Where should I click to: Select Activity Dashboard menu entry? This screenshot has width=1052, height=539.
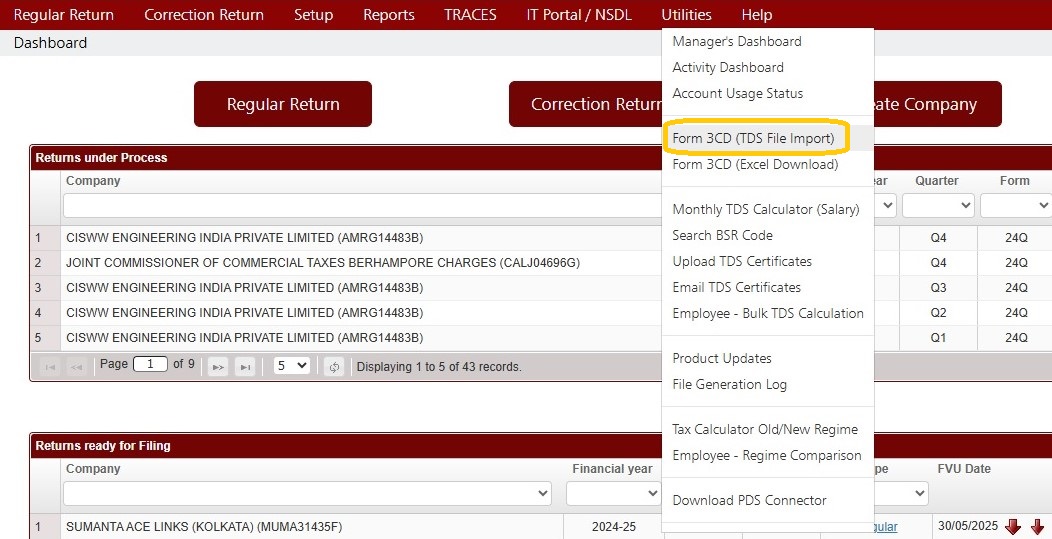(x=728, y=67)
